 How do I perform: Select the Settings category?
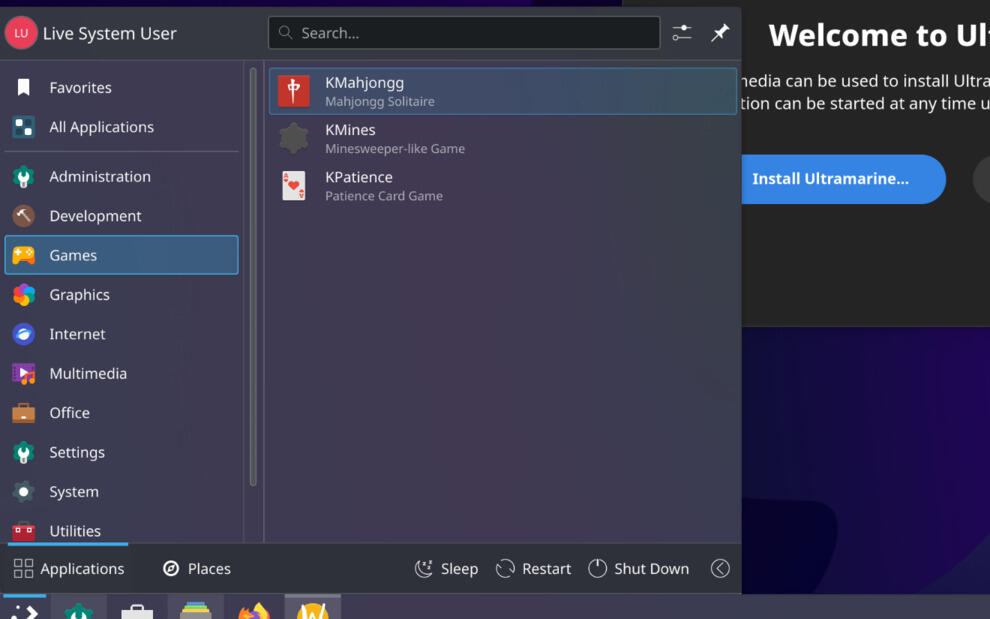[x=121, y=452]
